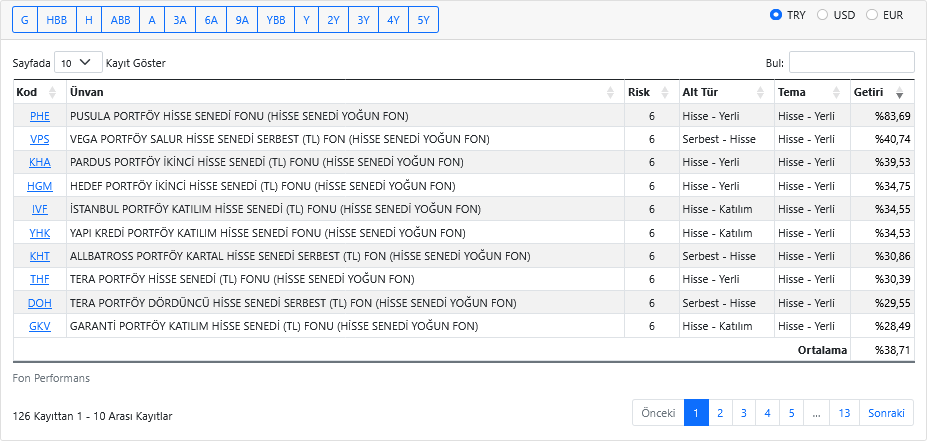Select the 9A period button
This screenshot has height=441, width=927.
(x=242, y=20)
